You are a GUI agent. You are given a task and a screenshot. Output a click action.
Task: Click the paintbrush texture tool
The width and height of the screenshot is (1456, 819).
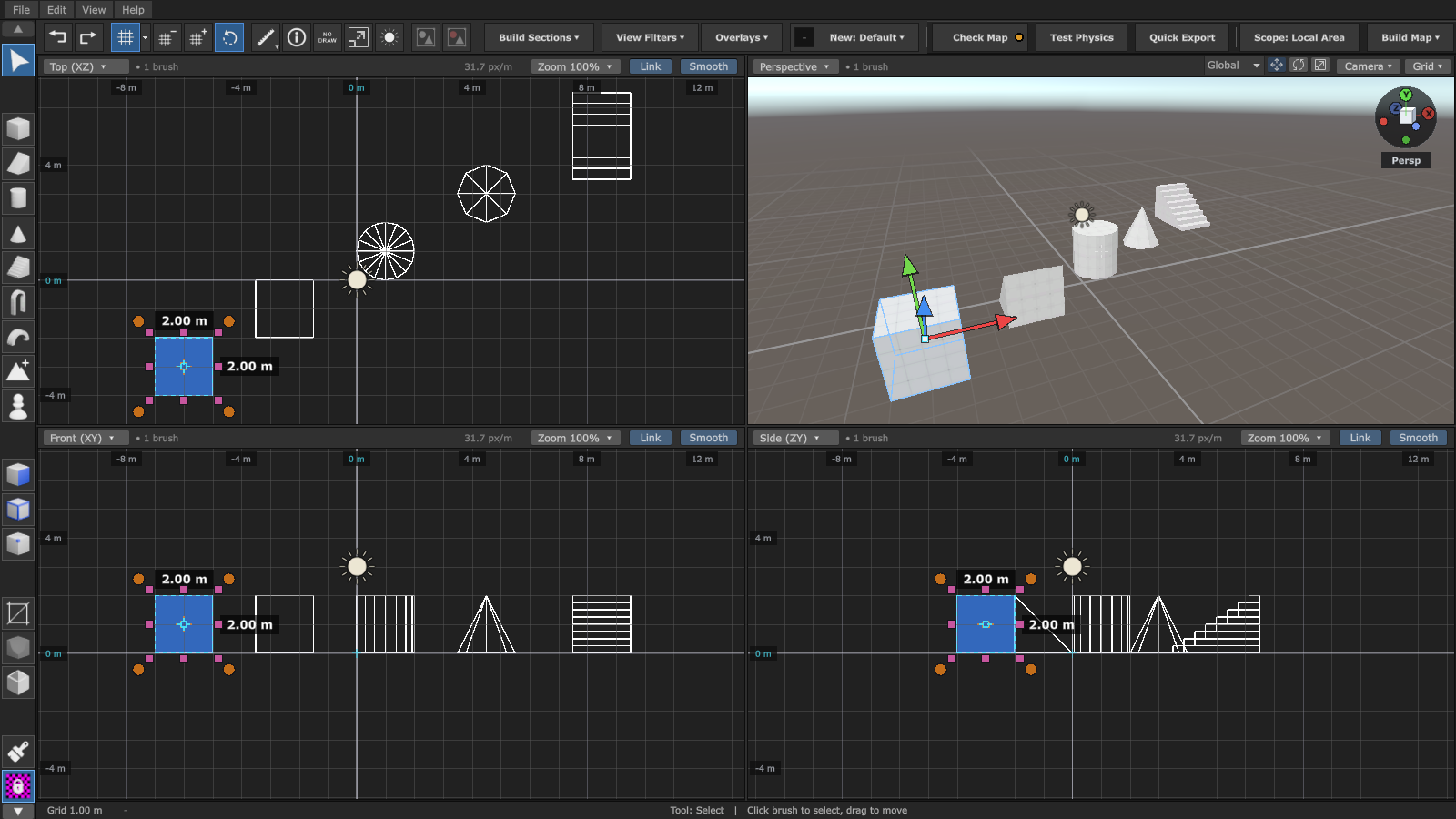[18, 752]
